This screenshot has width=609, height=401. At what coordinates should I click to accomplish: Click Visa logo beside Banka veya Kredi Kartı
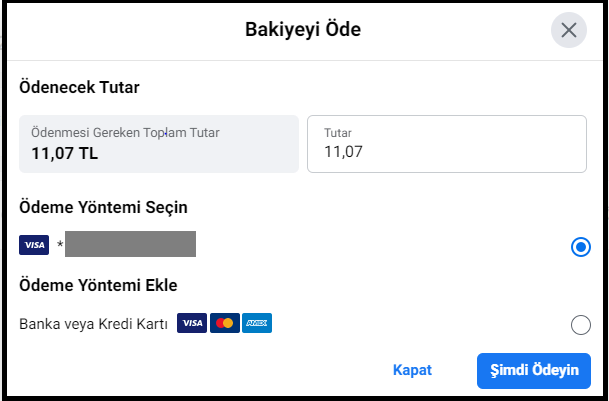(x=192, y=323)
